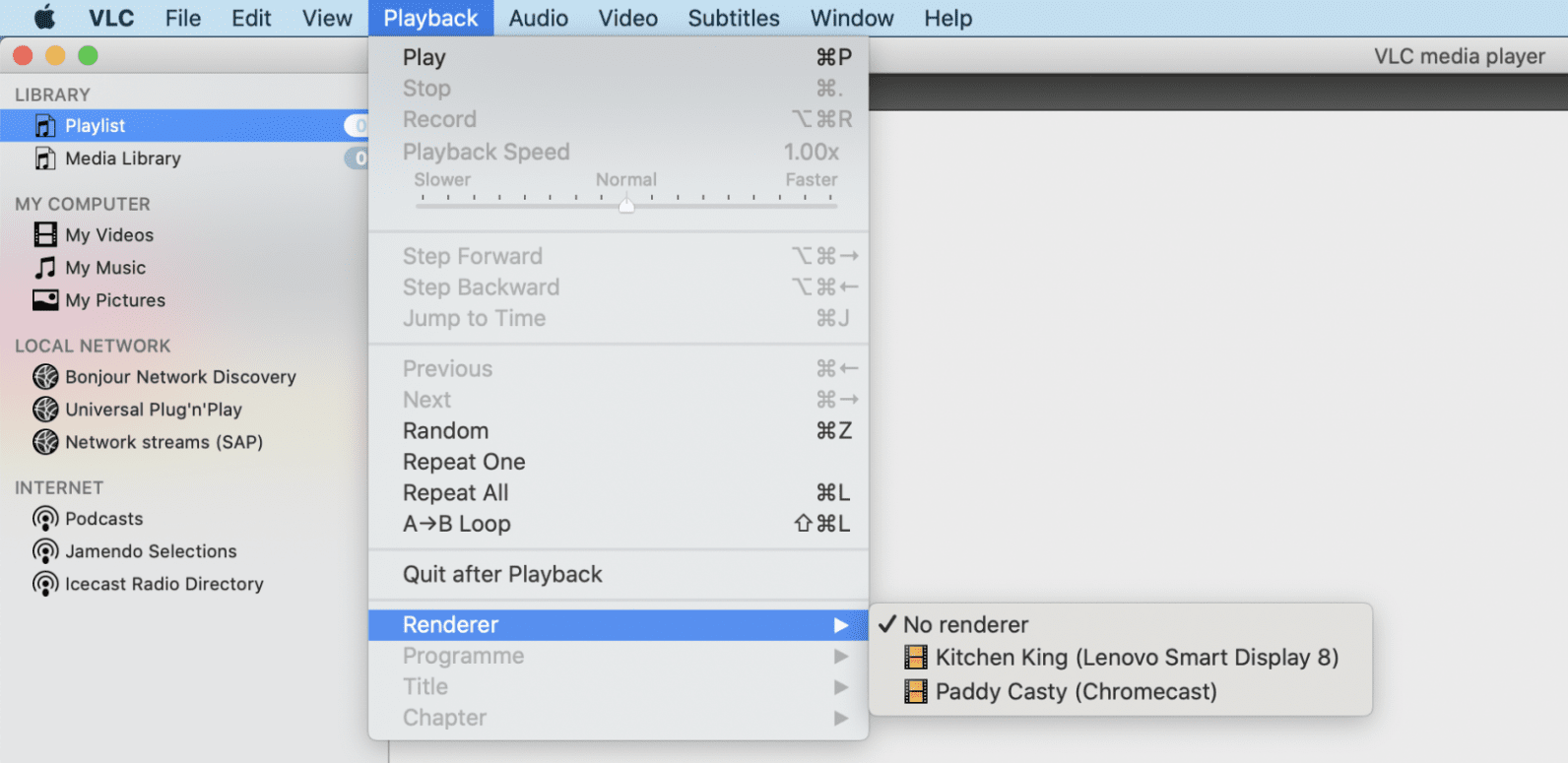
Task: Click the My Videos icon
Action: coord(45,234)
